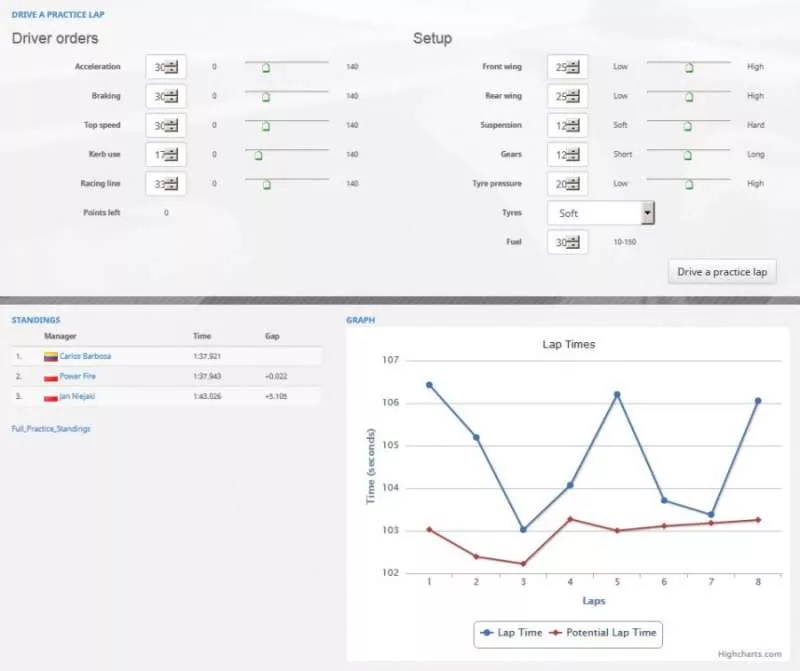
Task: Click the Acceleration spinner arrows
Action: (172, 67)
